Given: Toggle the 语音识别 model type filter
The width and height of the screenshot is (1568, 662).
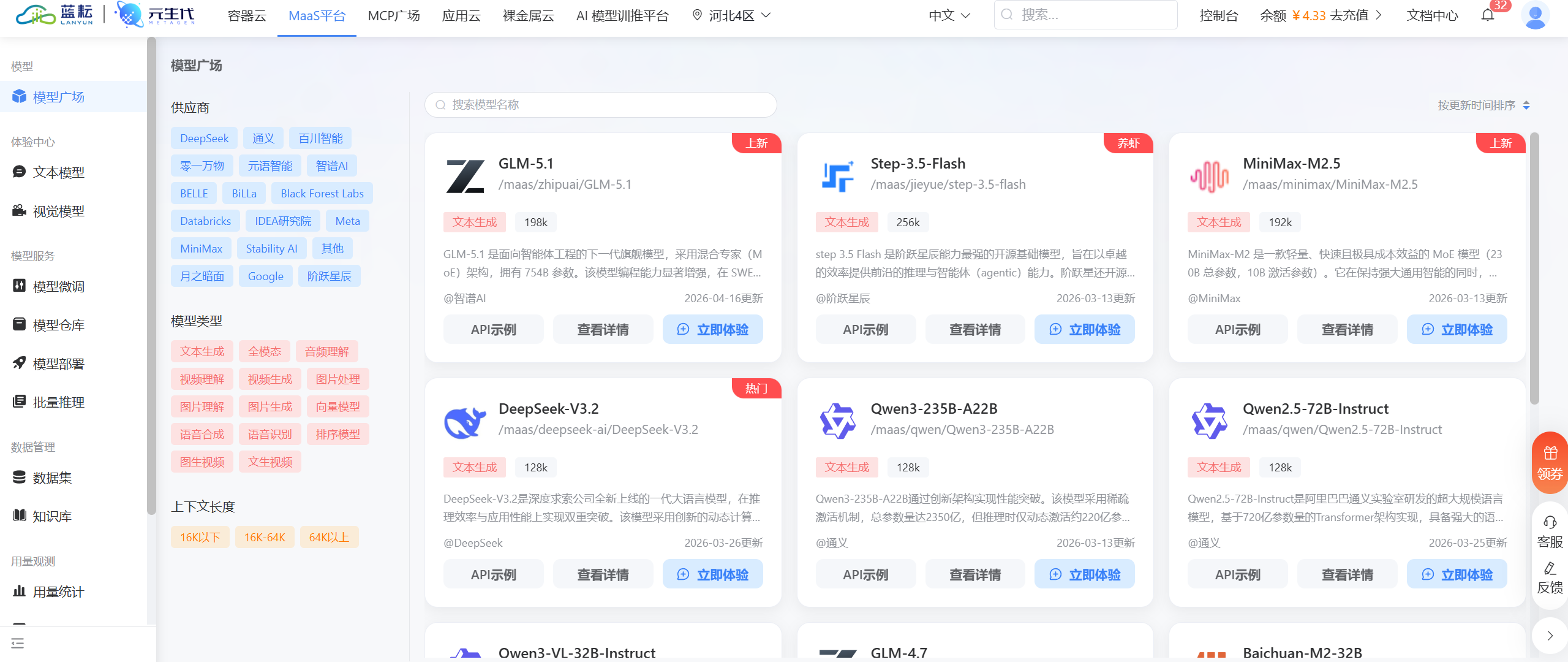Looking at the screenshot, I should tap(270, 435).
